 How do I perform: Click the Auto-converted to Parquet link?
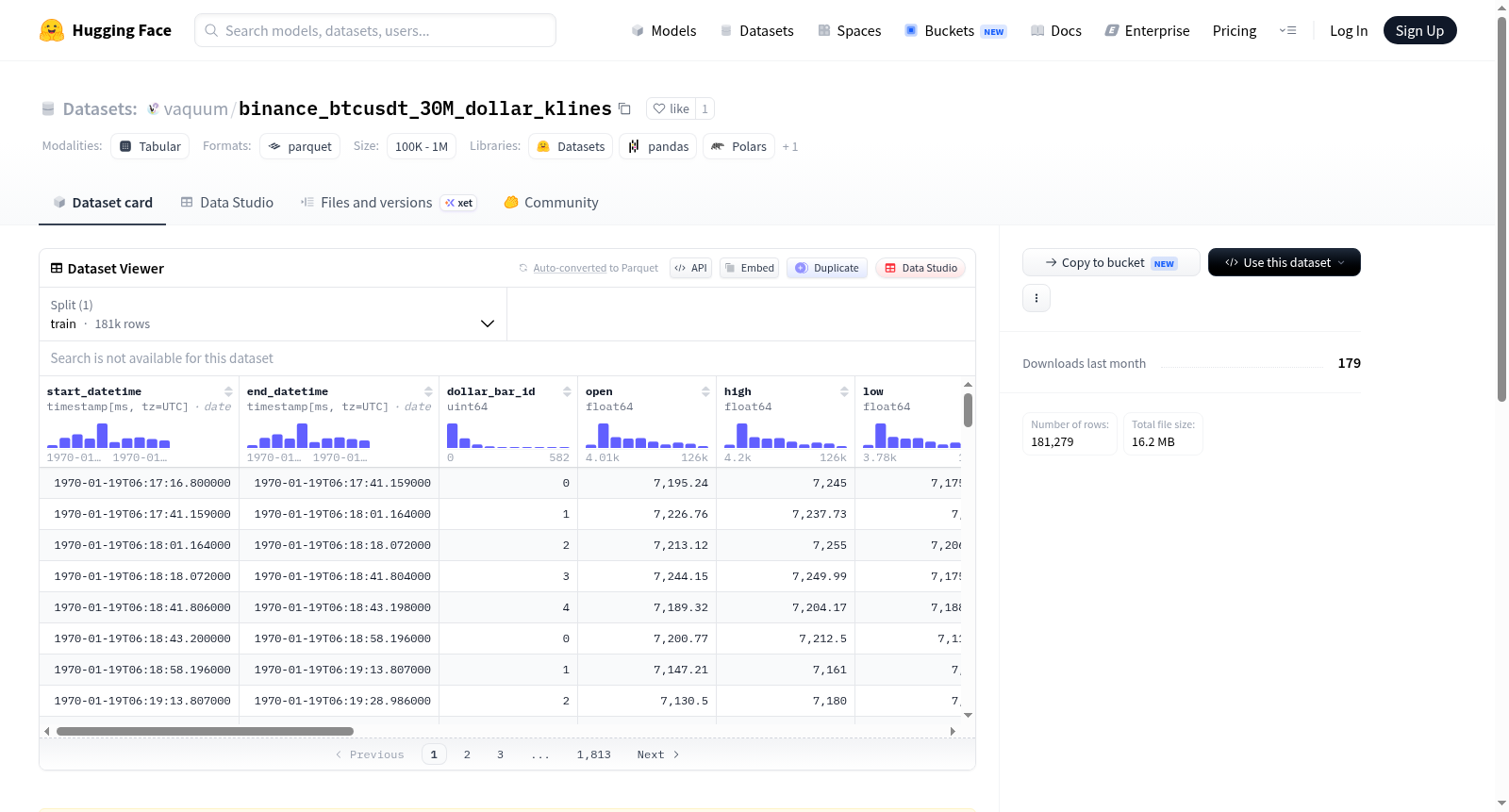click(595, 268)
